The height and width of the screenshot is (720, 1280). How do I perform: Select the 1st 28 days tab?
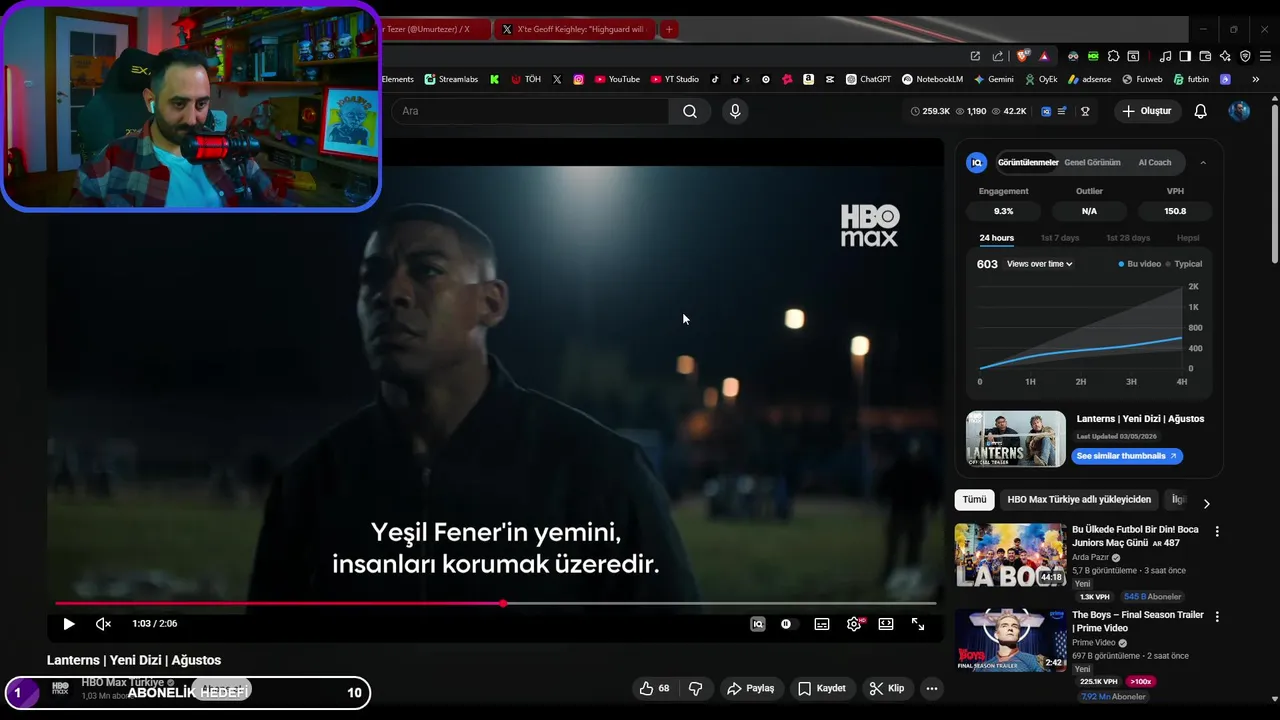tap(1128, 238)
